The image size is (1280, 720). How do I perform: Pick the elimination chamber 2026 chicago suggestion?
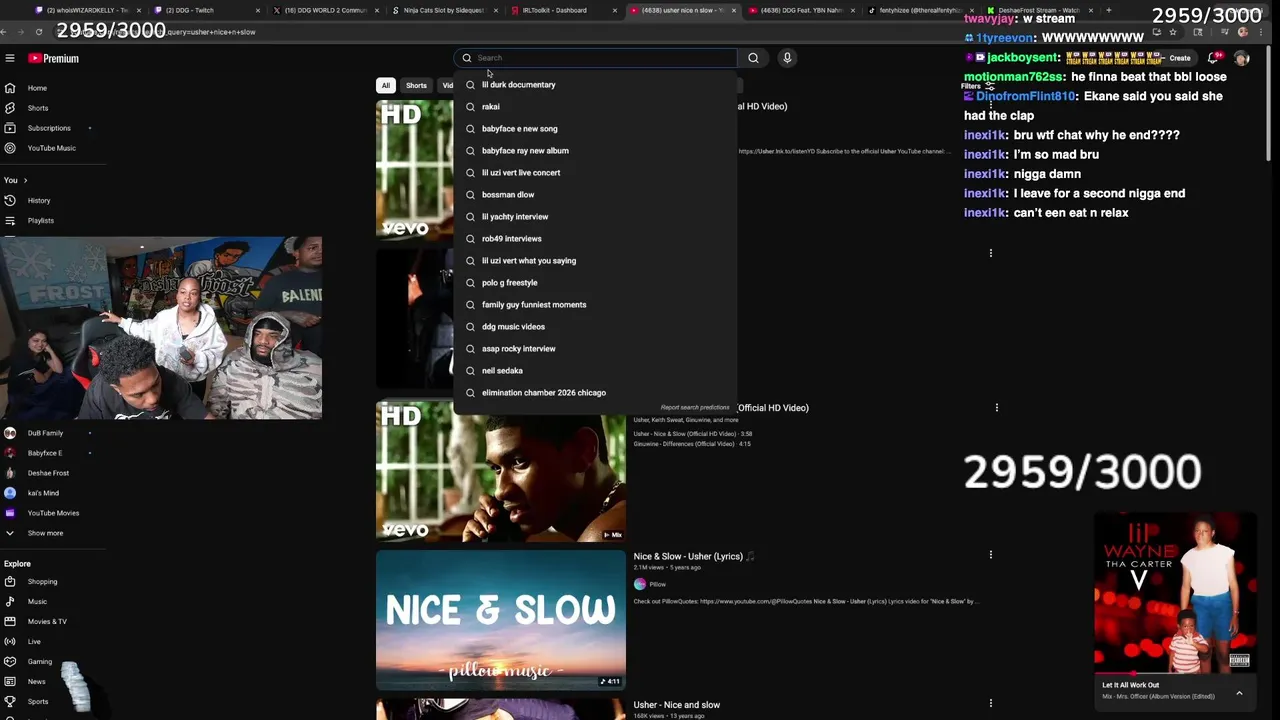(x=595, y=392)
